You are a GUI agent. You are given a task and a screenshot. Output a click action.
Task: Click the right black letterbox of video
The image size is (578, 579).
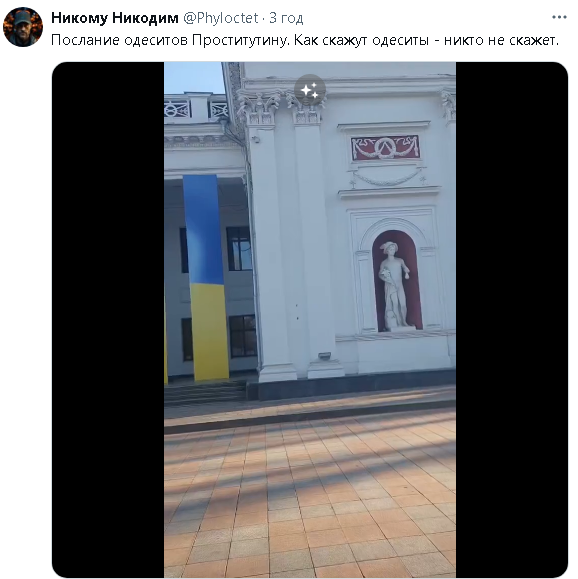pyautogui.click(x=512, y=319)
